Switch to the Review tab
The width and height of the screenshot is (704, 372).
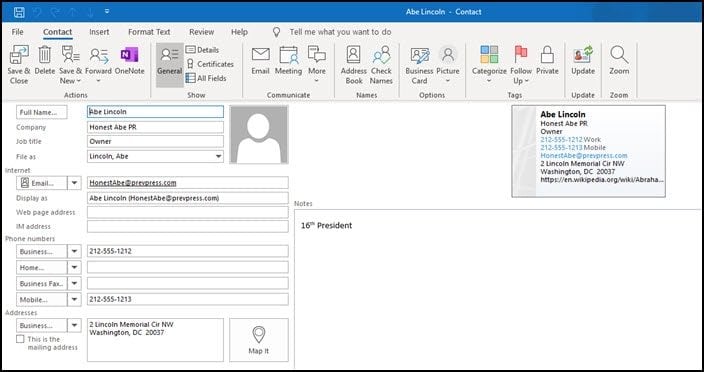[202, 32]
